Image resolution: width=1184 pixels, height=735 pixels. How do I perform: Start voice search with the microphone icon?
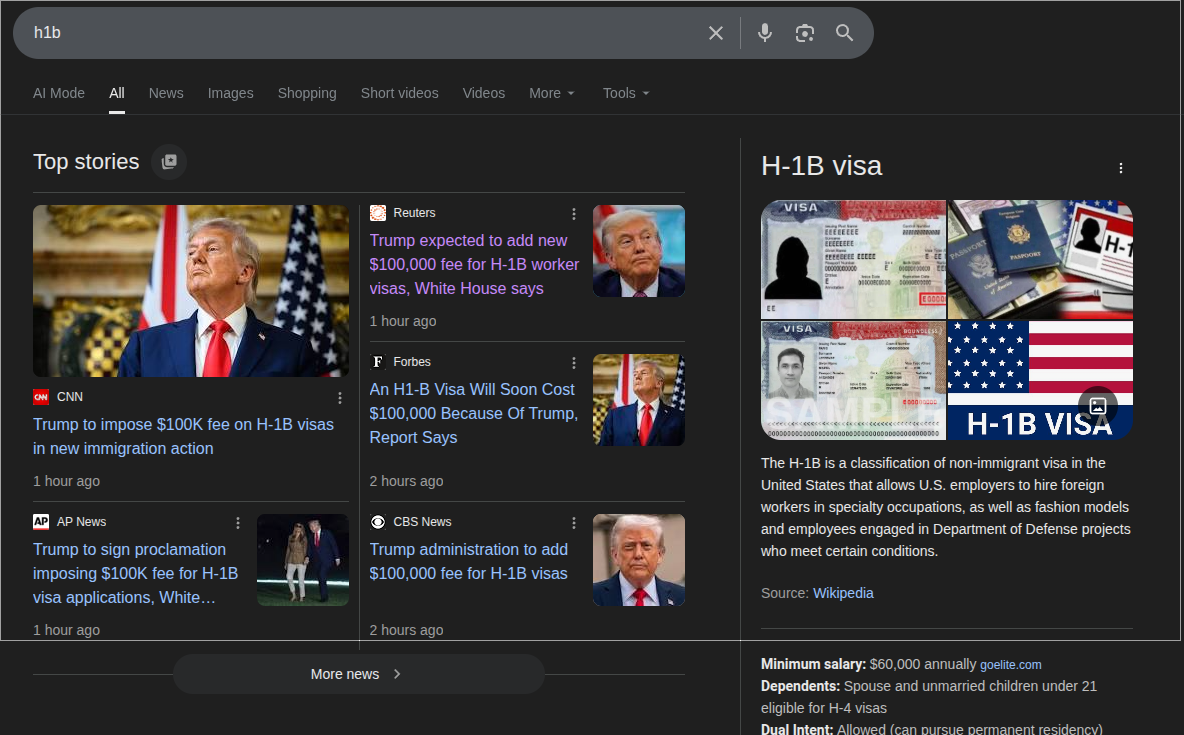pos(765,33)
